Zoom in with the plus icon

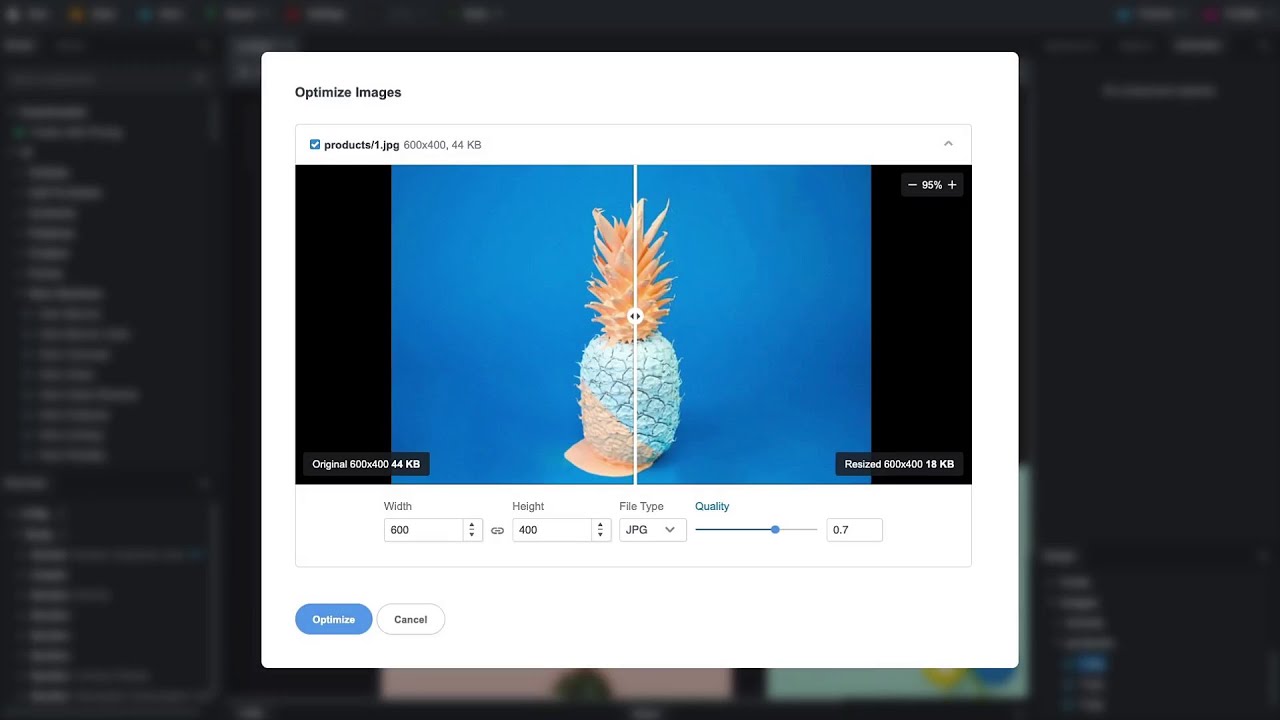tap(951, 184)
